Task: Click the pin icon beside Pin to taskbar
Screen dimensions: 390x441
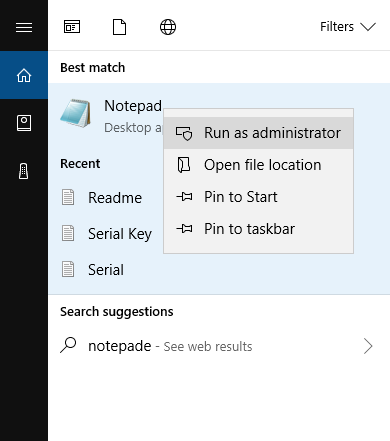Action: click(x=184, y=229)
